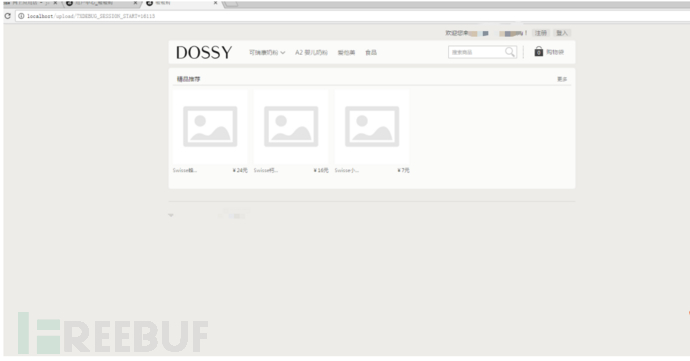This screenshot has width=690, height=361.
Task: Click the new tab button
Action: (x=231, y=4)
